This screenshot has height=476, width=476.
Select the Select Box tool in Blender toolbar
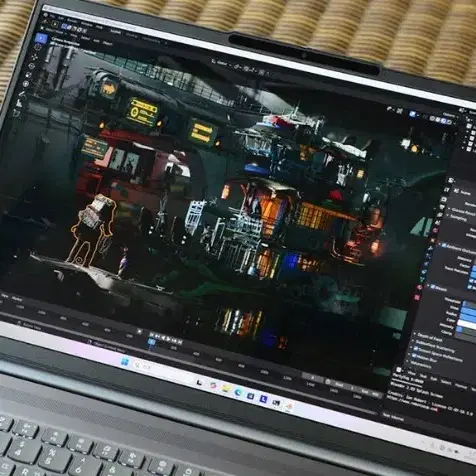(x=41, y=39)
